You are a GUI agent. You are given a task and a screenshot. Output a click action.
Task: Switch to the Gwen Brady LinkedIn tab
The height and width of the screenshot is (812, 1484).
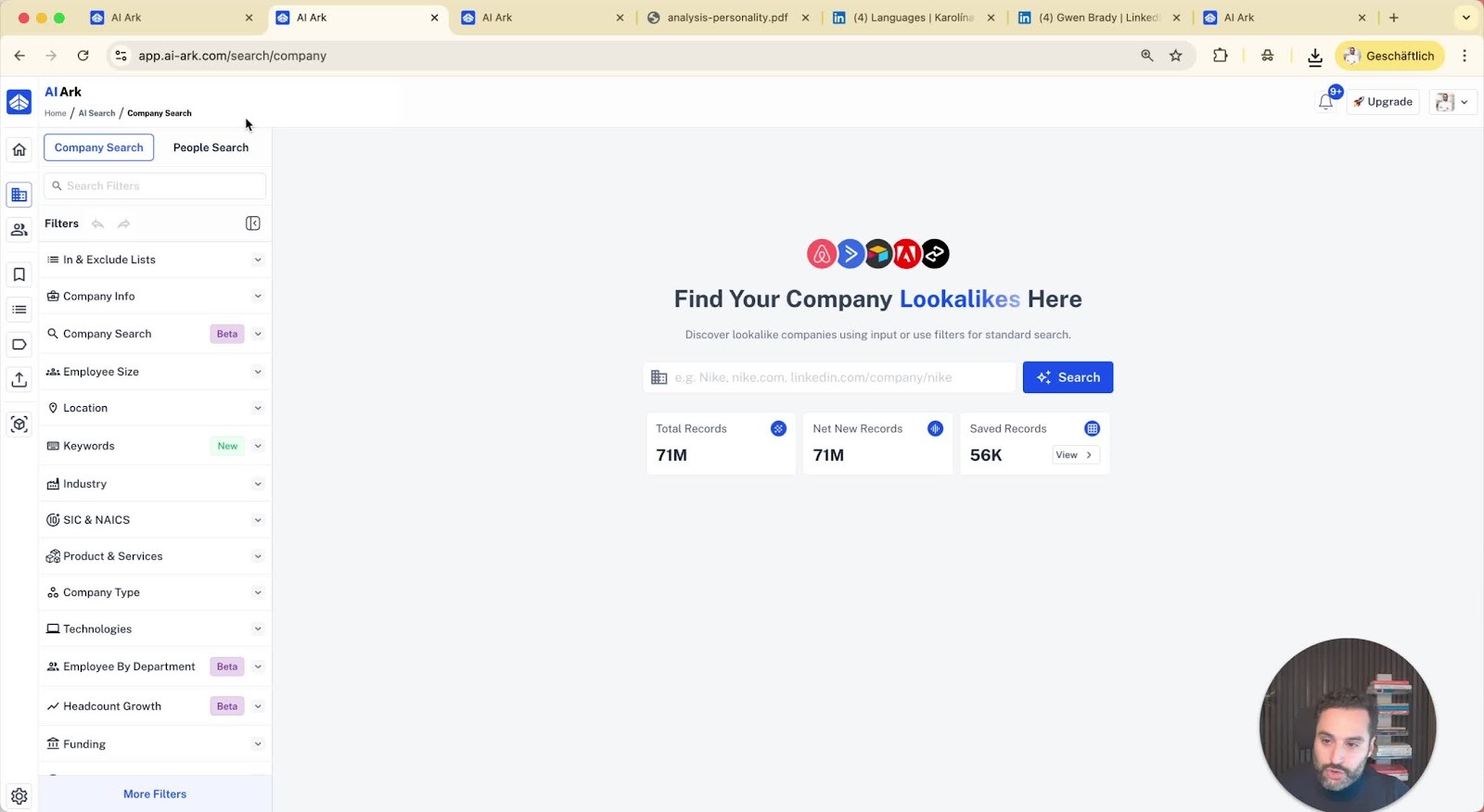[1100, 18]
